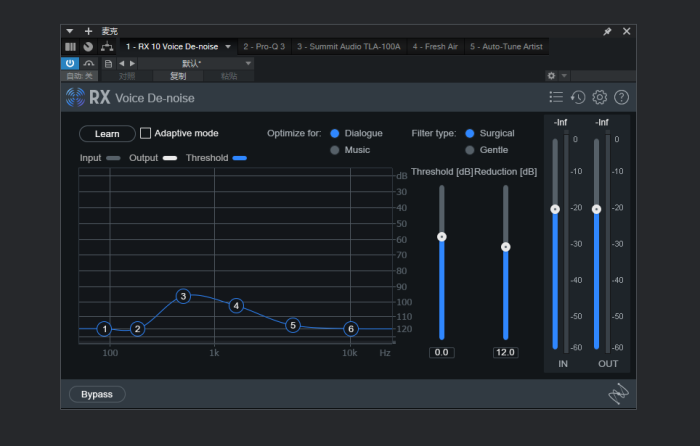Select Music optimization option
Screen dimensions: 700x446
pos(335,150)
